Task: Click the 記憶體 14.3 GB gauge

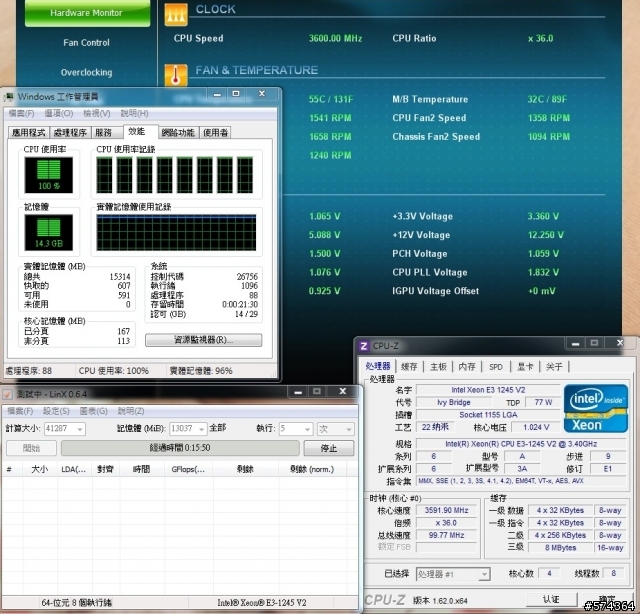Action: click(x=49, y=232)
